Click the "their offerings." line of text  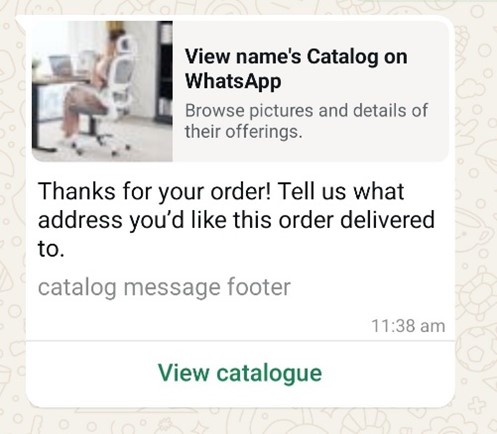(x=244, y=131)
